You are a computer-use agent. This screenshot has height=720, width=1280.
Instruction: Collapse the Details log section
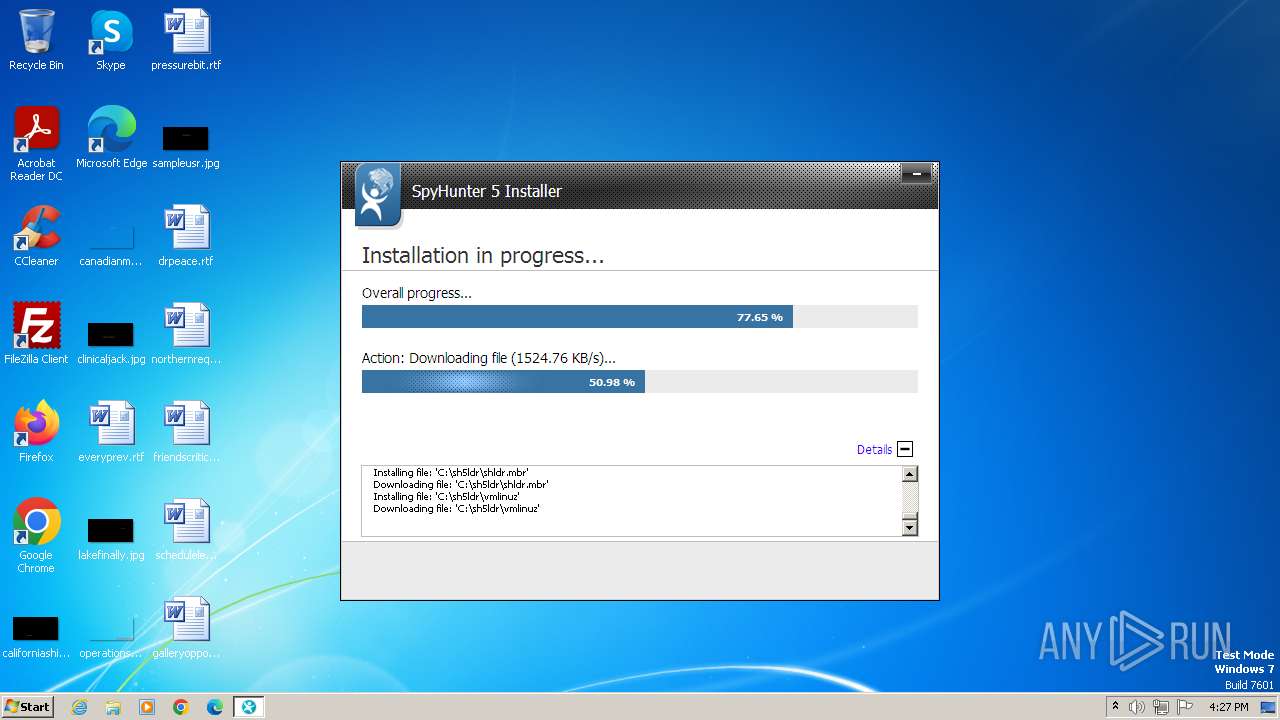tap(905, 449)
